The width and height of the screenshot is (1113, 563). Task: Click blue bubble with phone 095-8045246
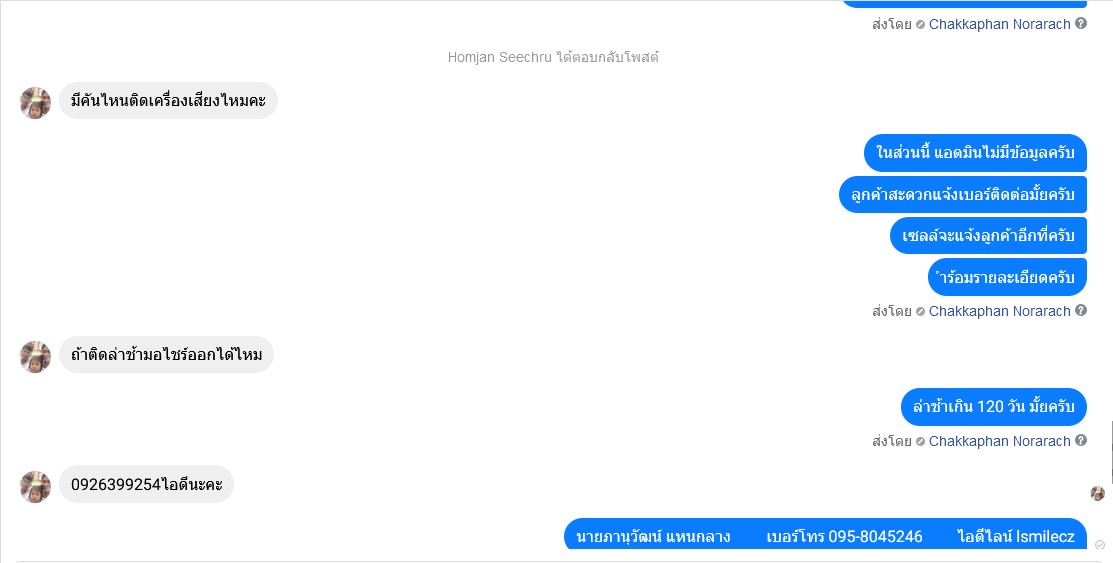825,534
